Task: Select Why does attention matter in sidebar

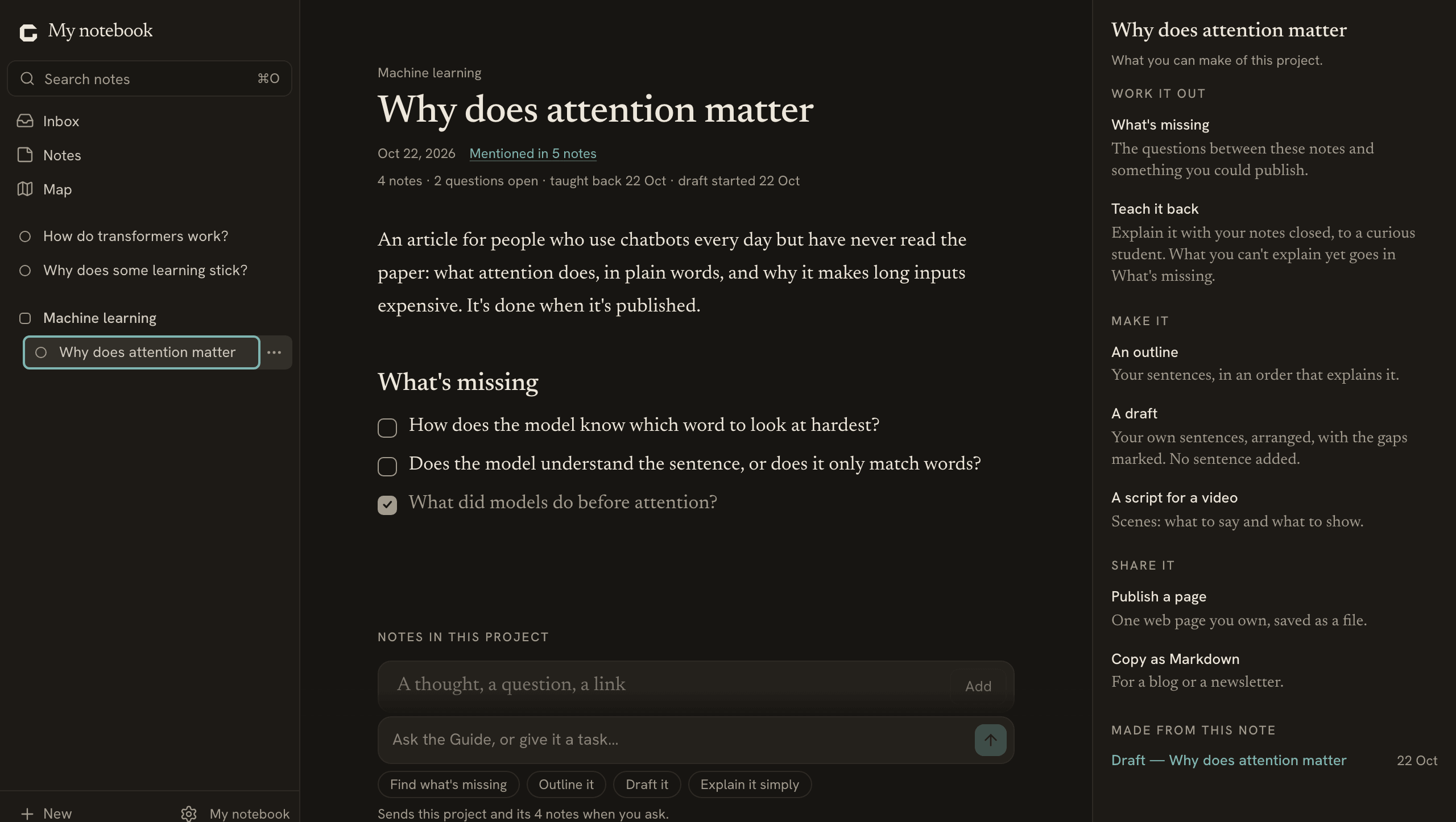Action: [142, 352]
